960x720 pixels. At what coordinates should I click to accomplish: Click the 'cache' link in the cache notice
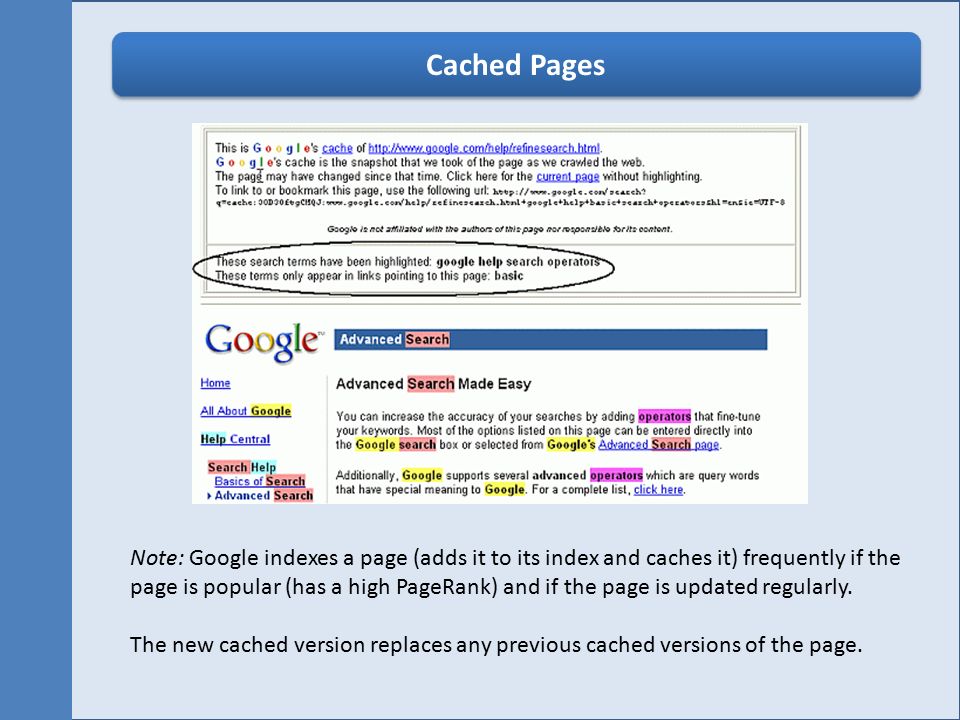point(337,148)
